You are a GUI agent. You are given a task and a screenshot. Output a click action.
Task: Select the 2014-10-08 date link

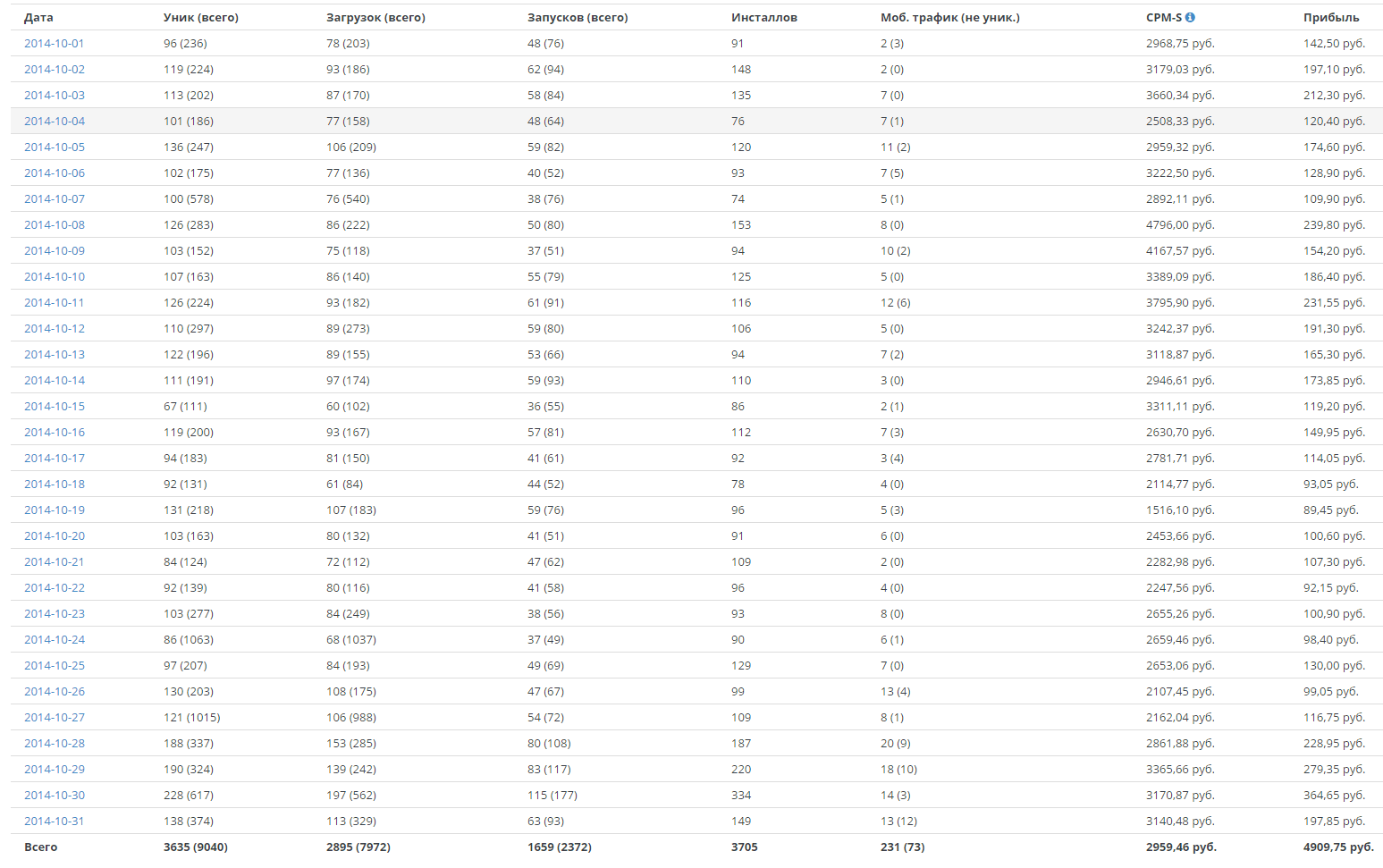[55, 224]
